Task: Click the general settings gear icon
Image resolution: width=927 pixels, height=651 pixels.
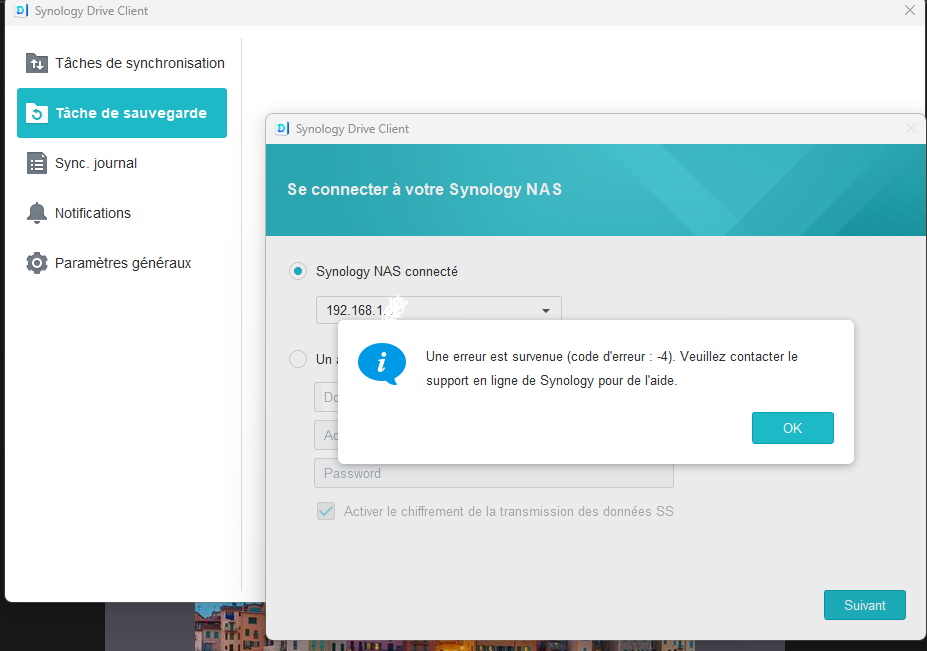Action: click(37, 263)
